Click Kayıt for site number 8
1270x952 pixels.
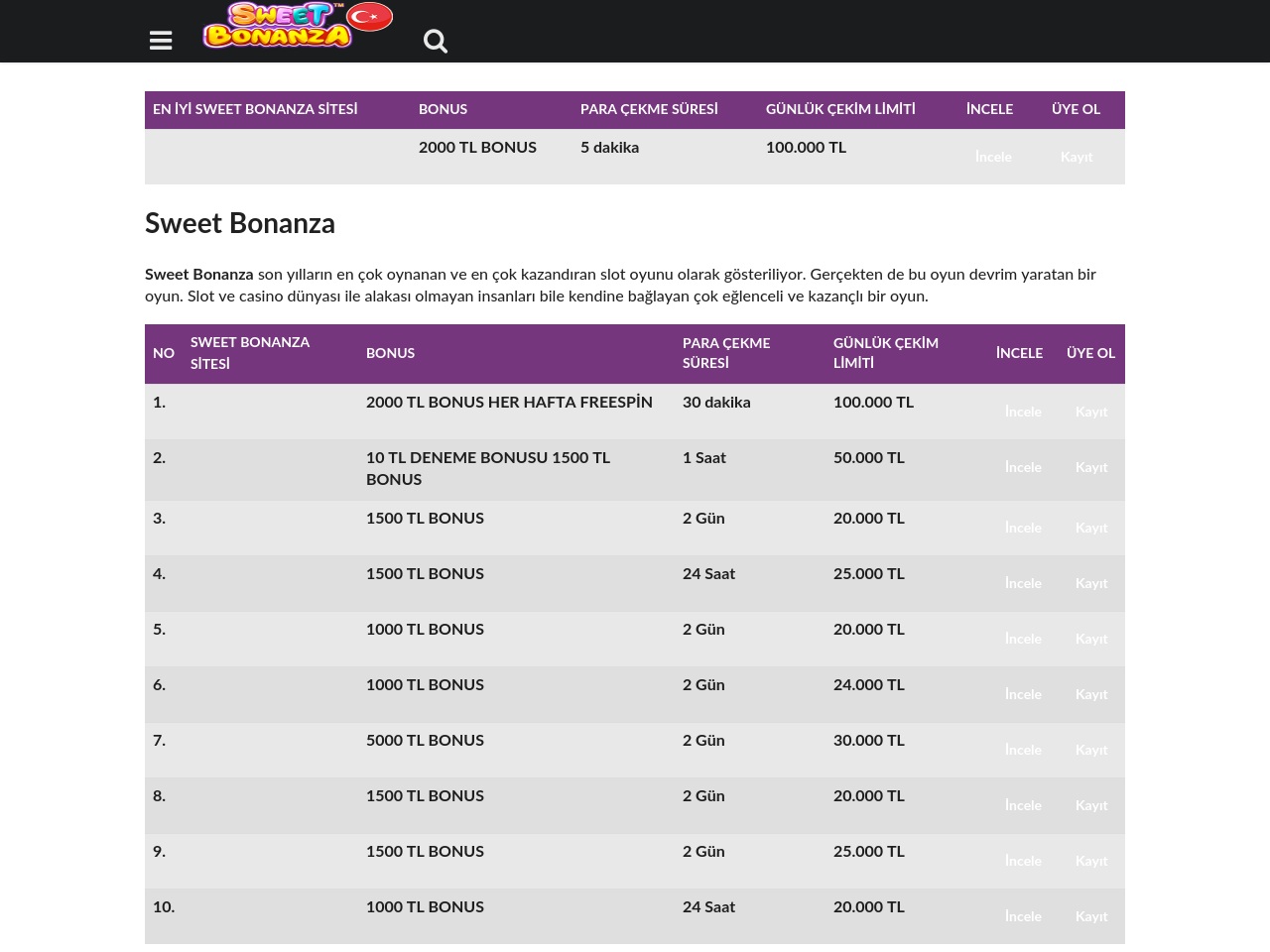click(1091, 806)
